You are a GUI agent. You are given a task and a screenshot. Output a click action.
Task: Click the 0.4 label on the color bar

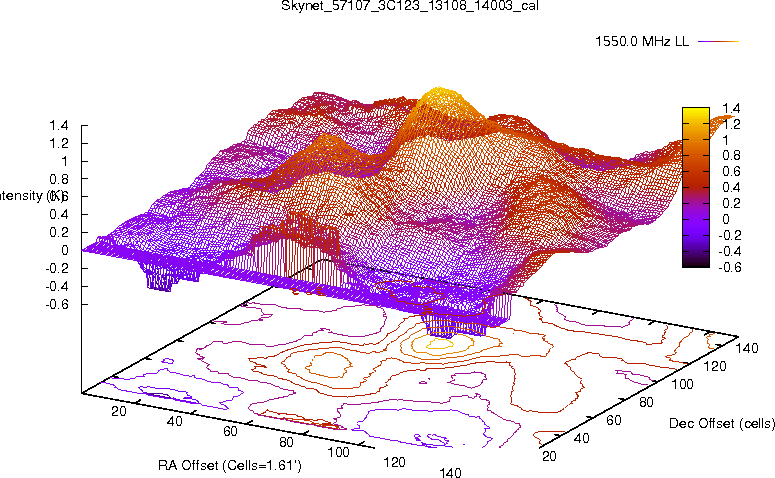click(x=731, y=187)
